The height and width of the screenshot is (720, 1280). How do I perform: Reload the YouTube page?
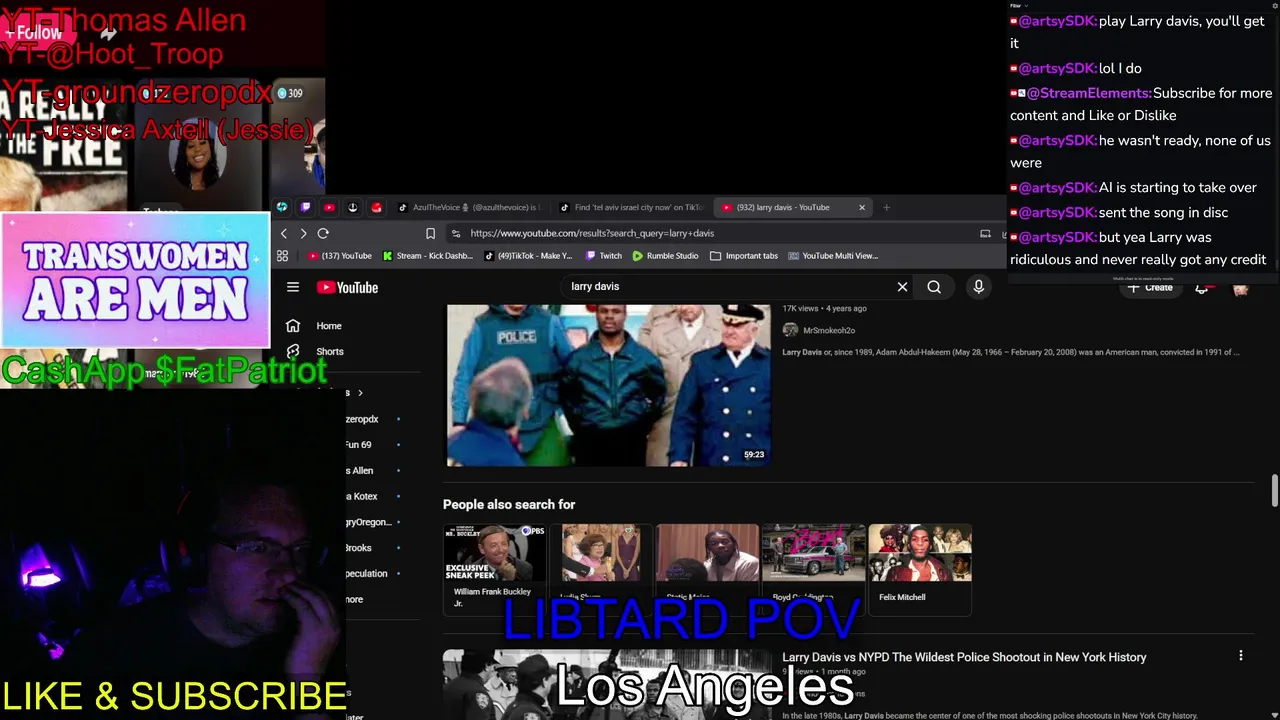pos(323,233)
